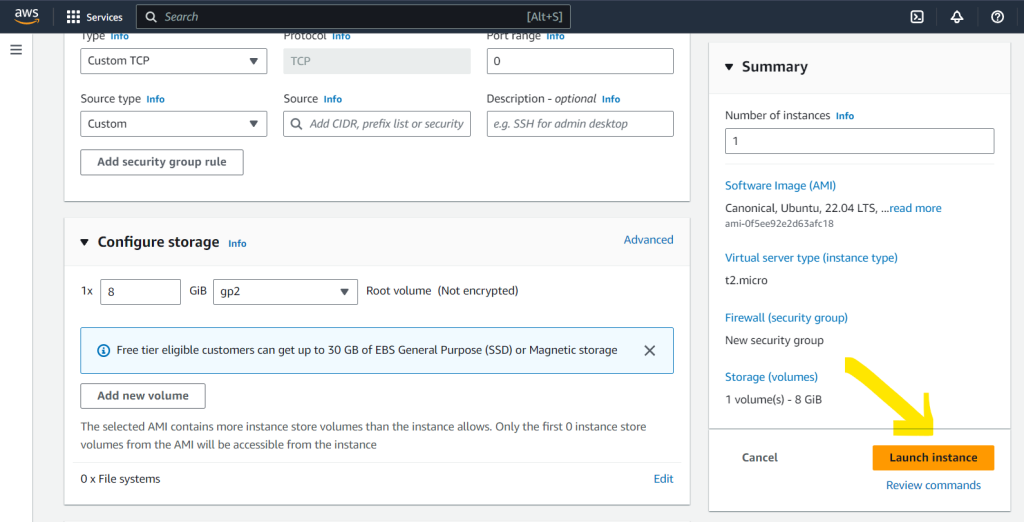Open the Advanced storage settings link
1024x522 pixels.
click(x=648, y=240)
